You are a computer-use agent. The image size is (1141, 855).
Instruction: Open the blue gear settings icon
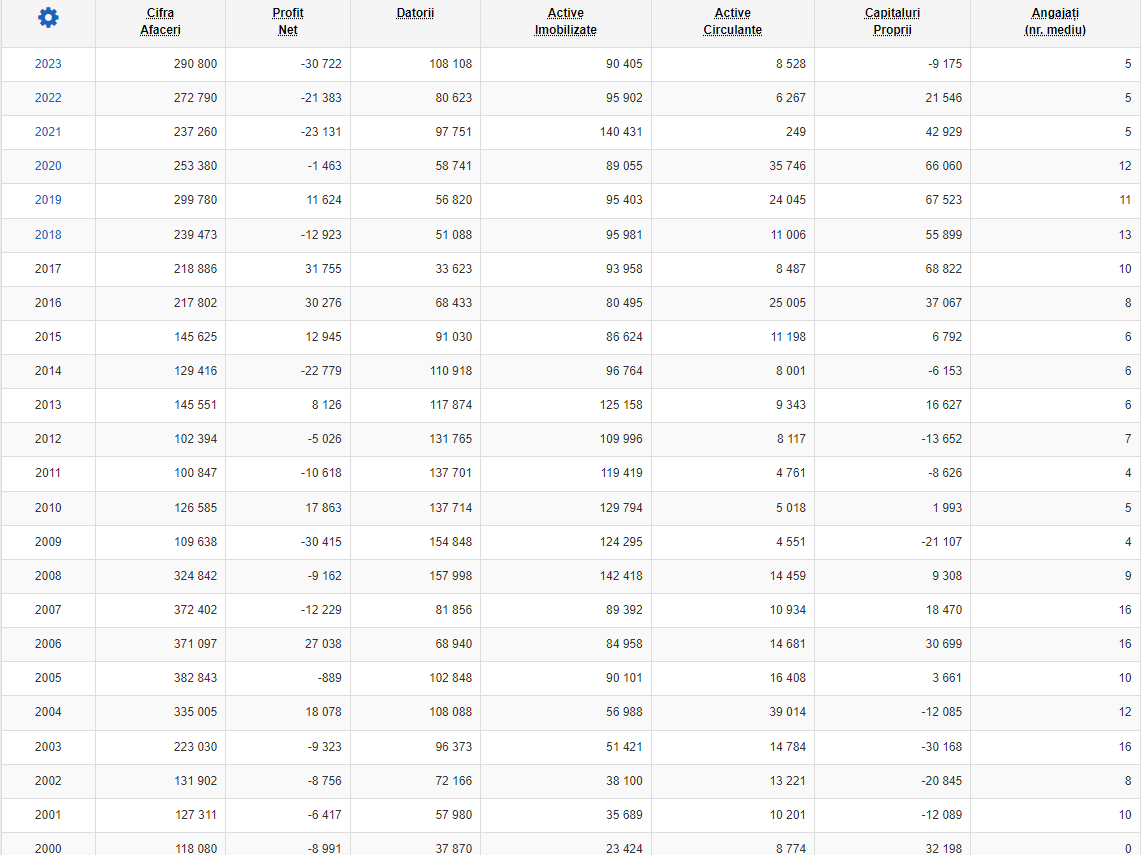pyautogui.click(x=48, y=17)
